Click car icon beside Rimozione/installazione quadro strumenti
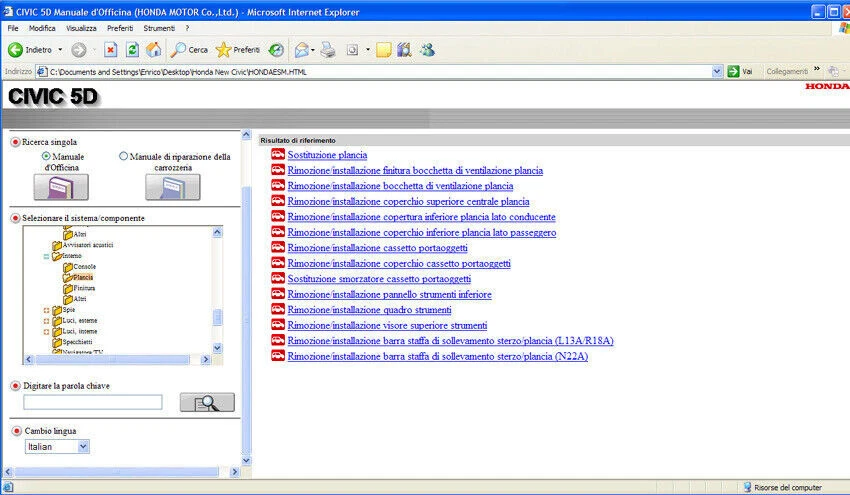 point(278,309)
